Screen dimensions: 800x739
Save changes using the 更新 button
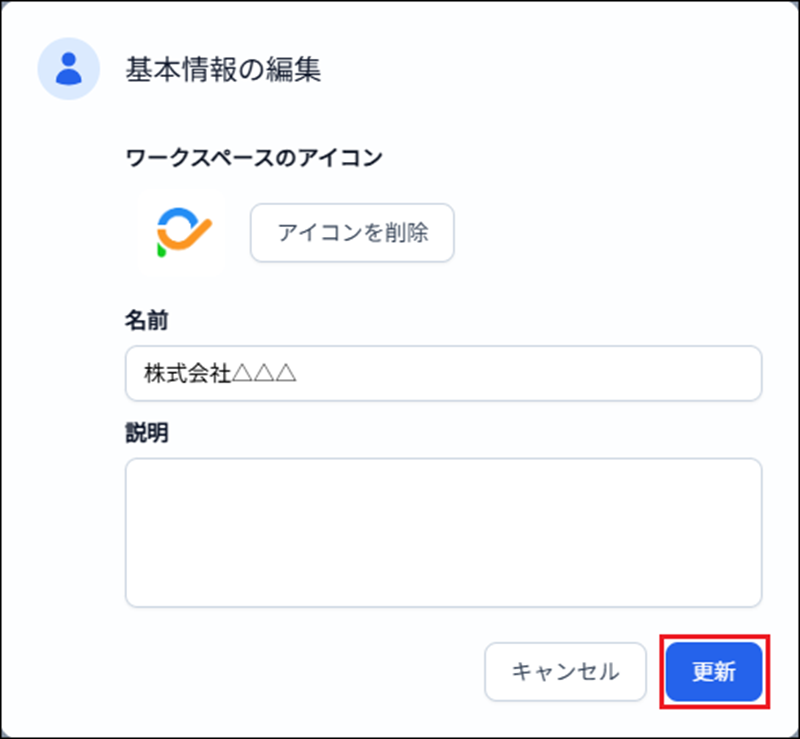tap(714, 671)
